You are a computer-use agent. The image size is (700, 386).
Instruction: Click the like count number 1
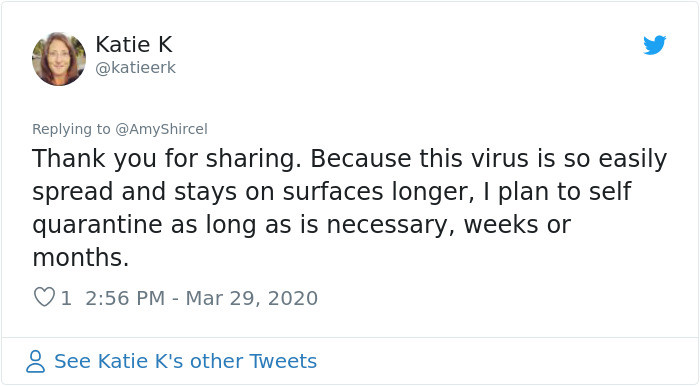click(x=66, y=298)
